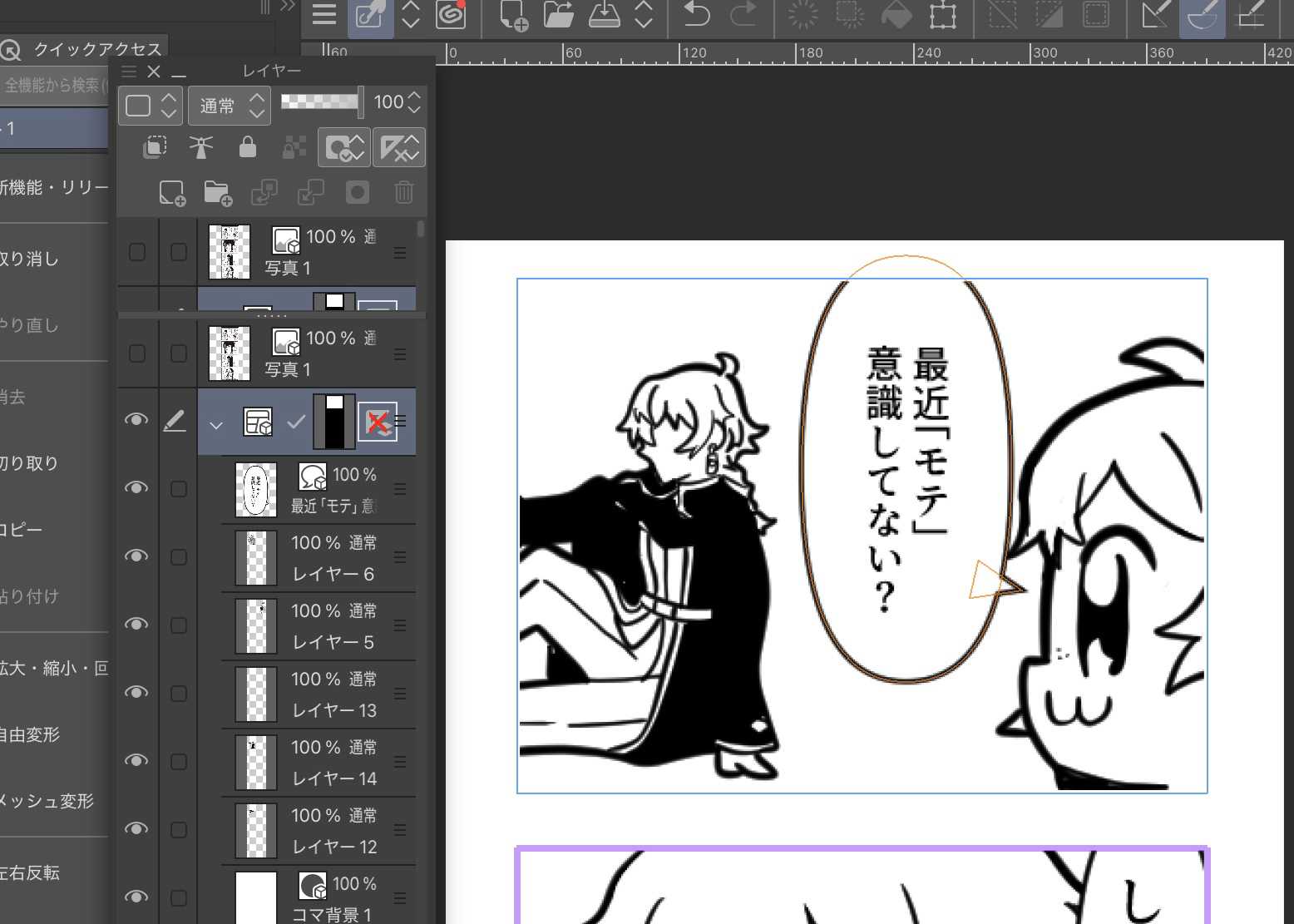Click the Save icon in command bar
This screenshot has height=924, width=1294.
(x=605, y=15)
